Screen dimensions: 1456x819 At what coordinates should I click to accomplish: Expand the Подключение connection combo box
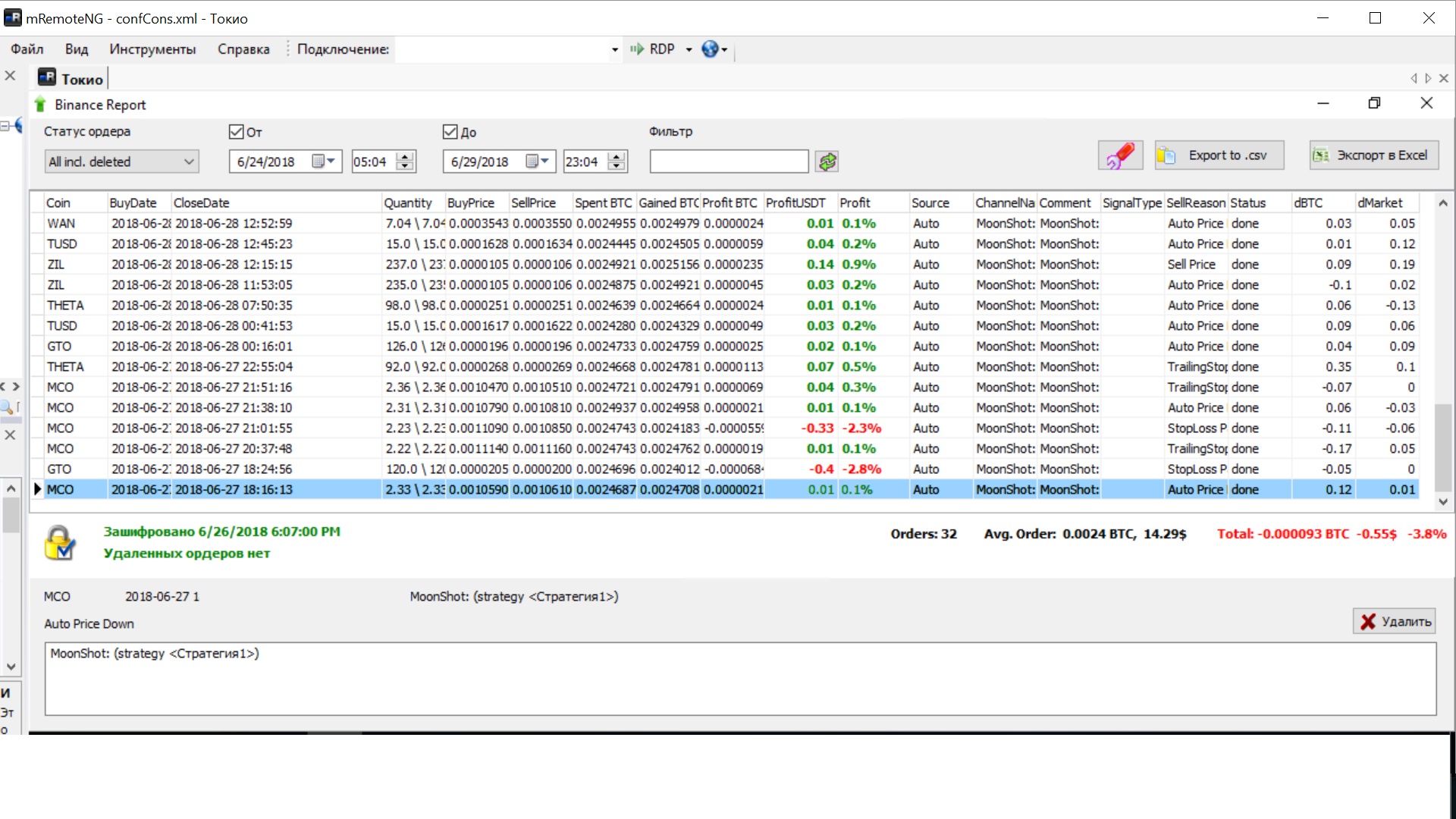tap(614, 50)
